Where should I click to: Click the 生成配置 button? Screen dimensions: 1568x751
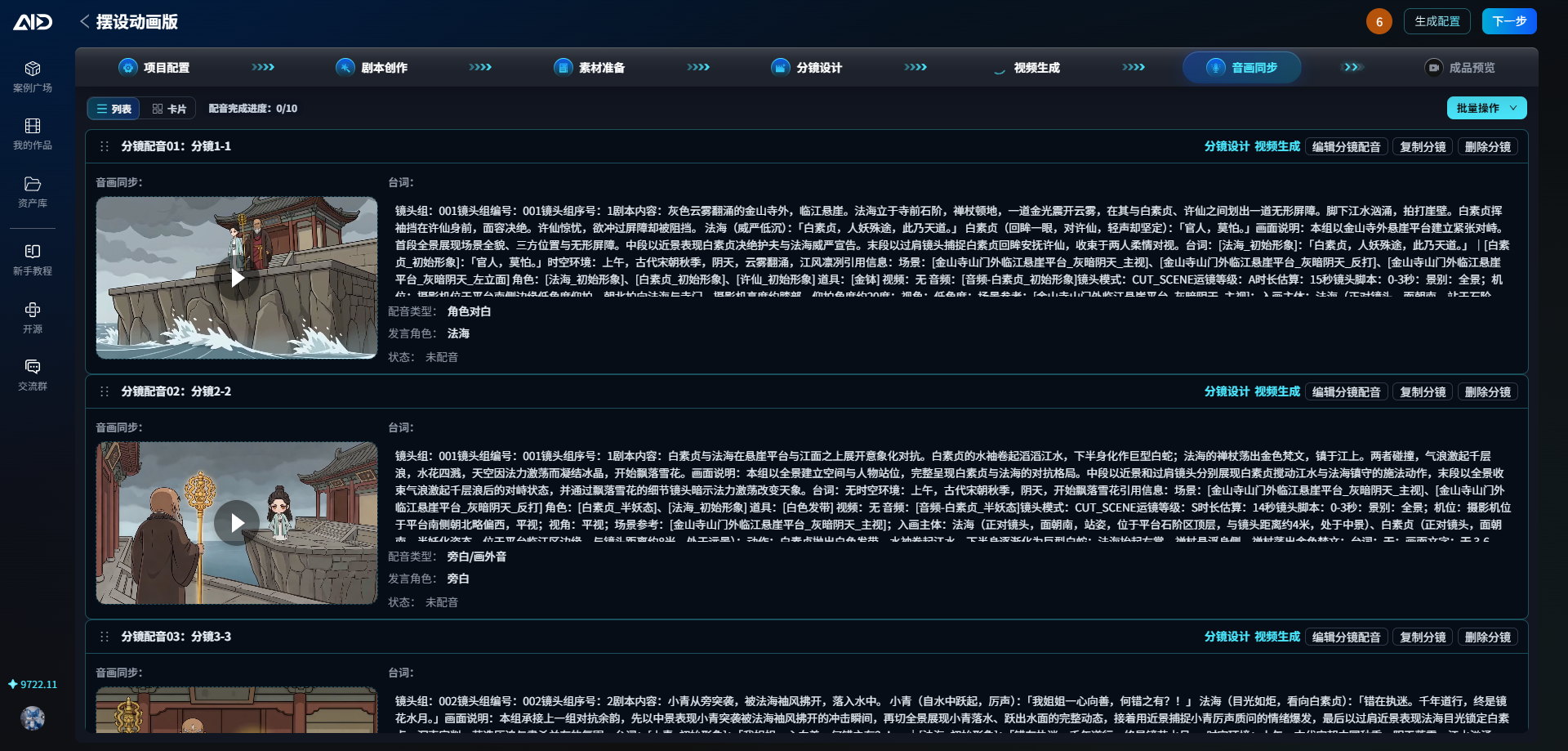[x=1437, y=21]
